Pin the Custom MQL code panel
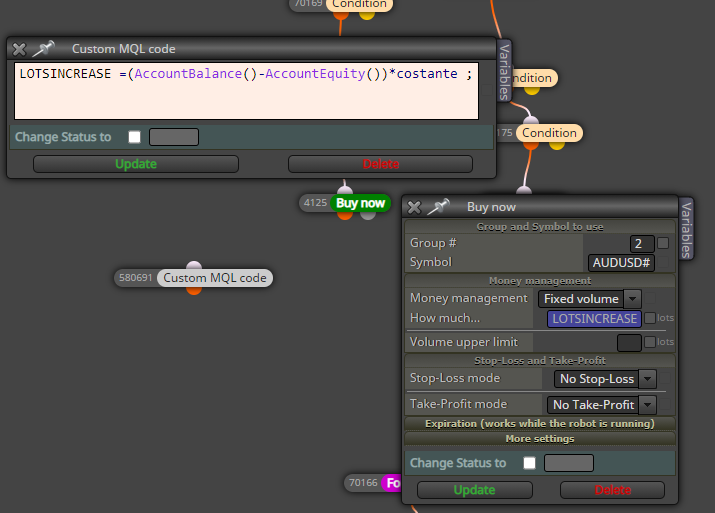 click(44, 48)
